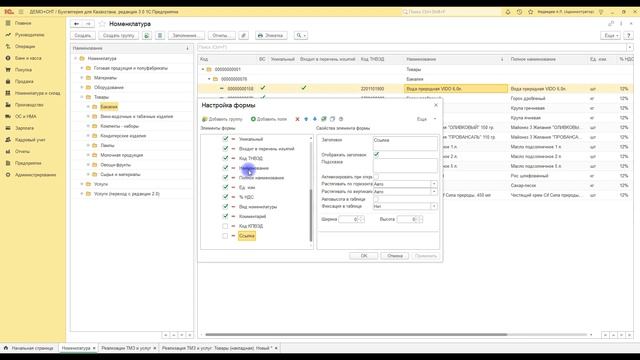Open the Главное section icon in sidebar
Viewport: 640px width, 360px height.
pyautogui.click(x=8, y=23)
